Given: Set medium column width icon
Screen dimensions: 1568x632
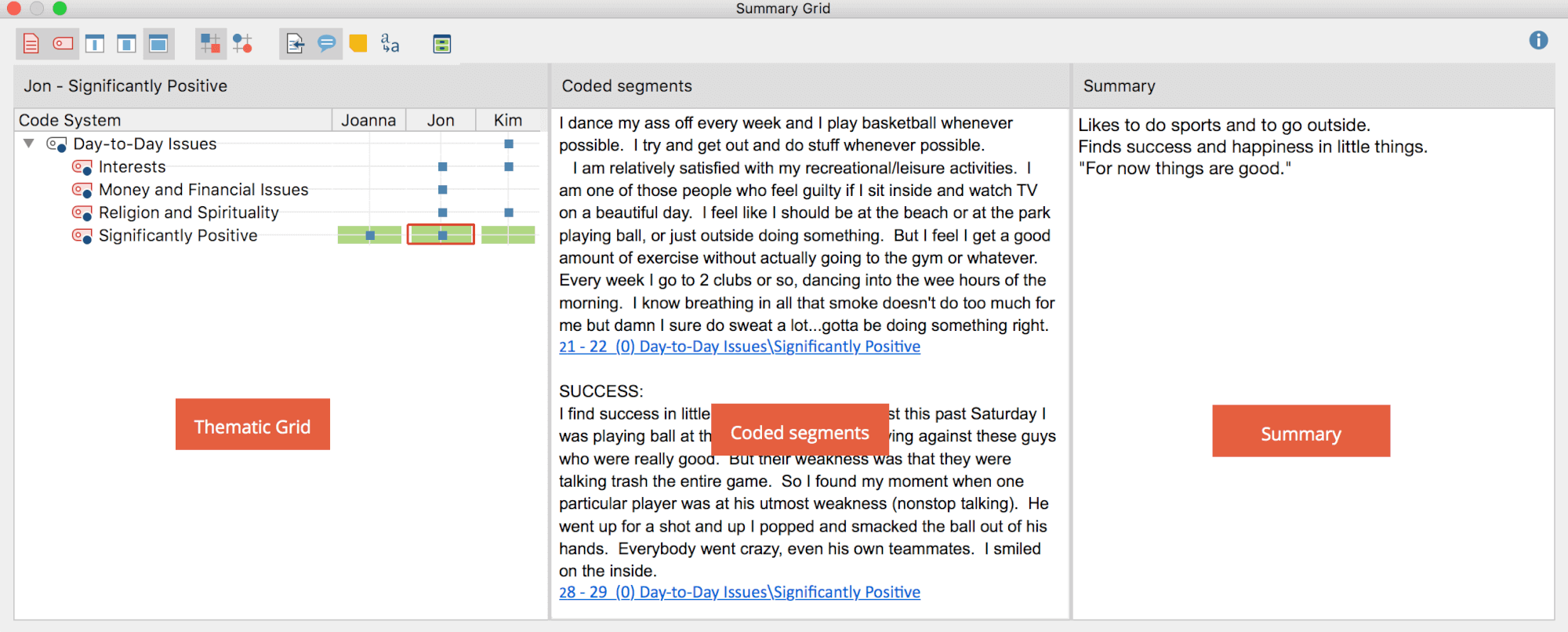Looking at the screenshot, I should 126,44.
